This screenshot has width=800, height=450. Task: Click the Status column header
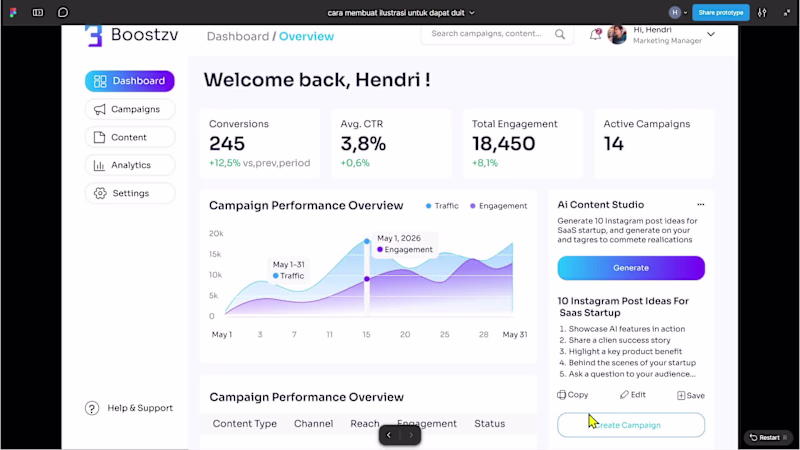(x=489, y=424)
